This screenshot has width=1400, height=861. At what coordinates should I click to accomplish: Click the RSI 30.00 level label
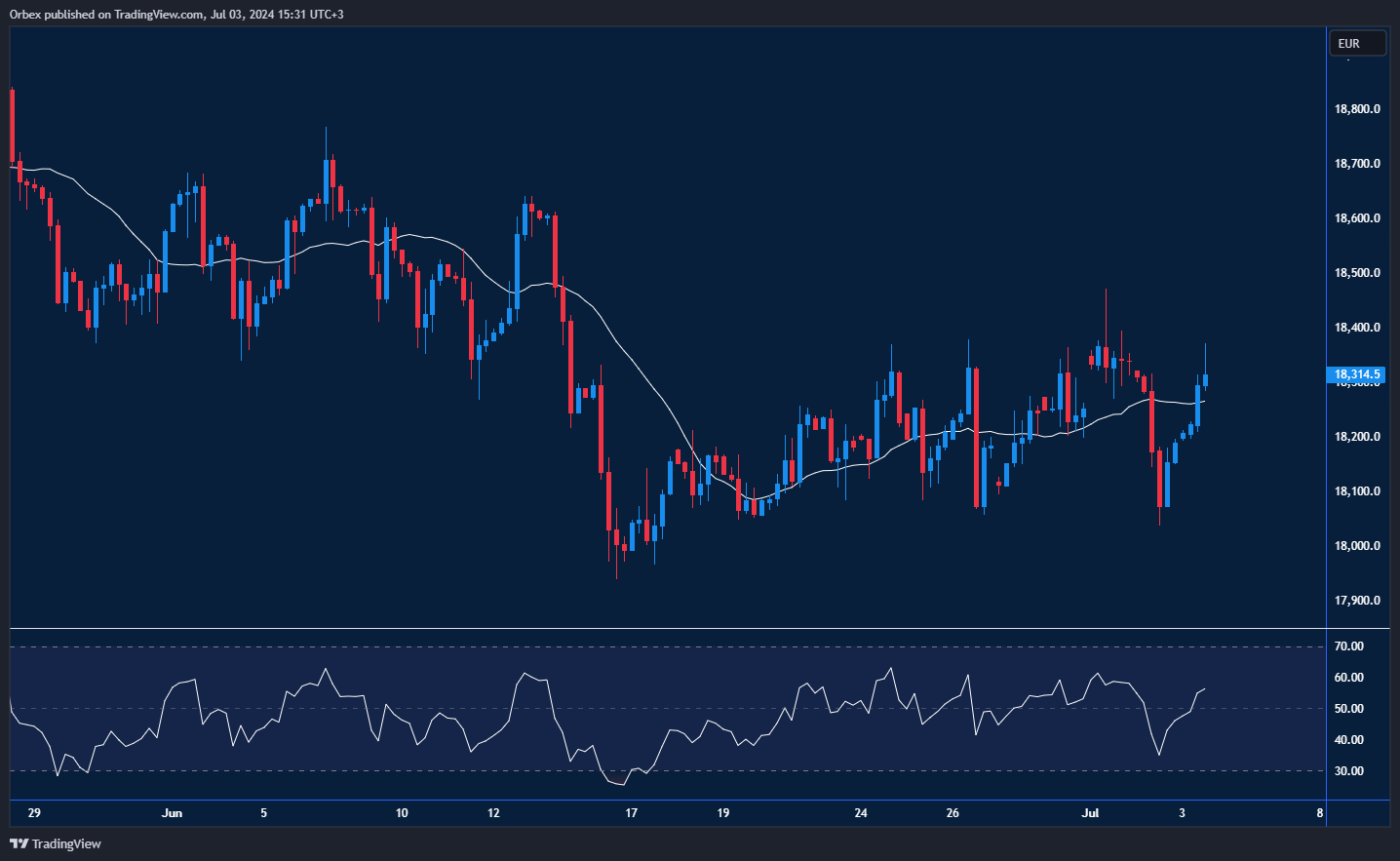tap(1349, 771)
